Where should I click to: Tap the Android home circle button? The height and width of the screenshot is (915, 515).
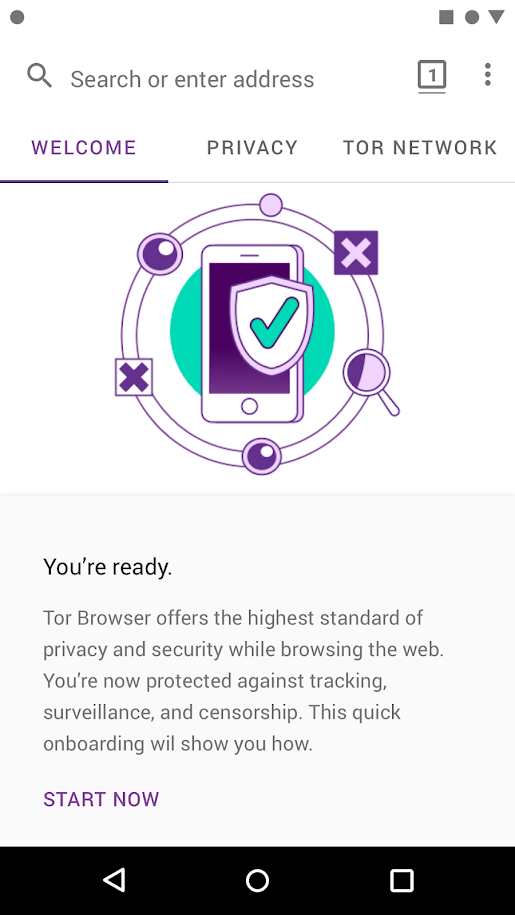[x=257, y=880]
